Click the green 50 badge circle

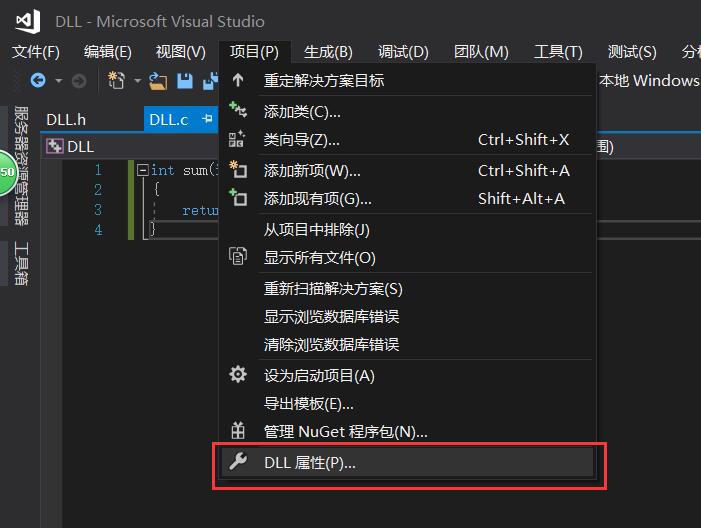(x=6, y=173)
